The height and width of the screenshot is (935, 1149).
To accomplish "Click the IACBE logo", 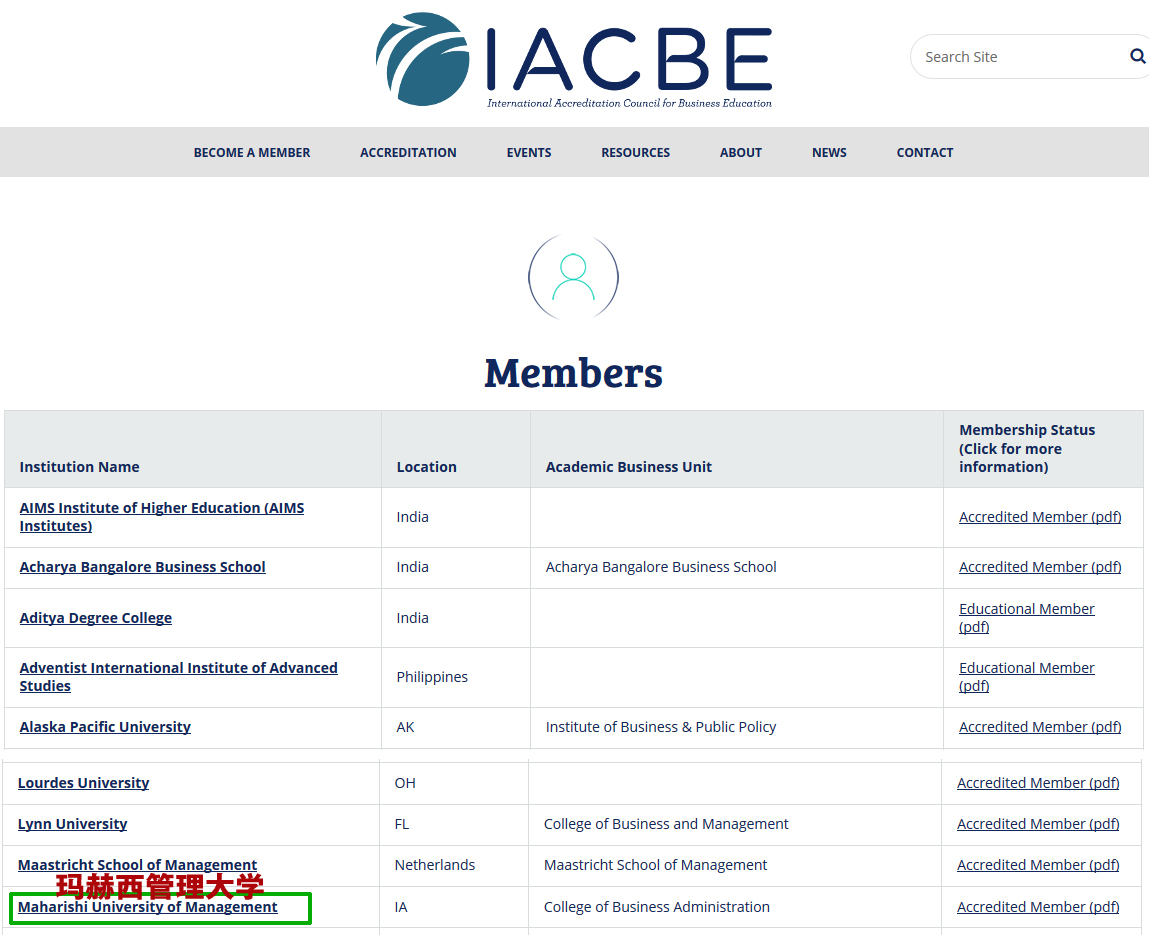I will pyautogui.click(x=574, y=60).
